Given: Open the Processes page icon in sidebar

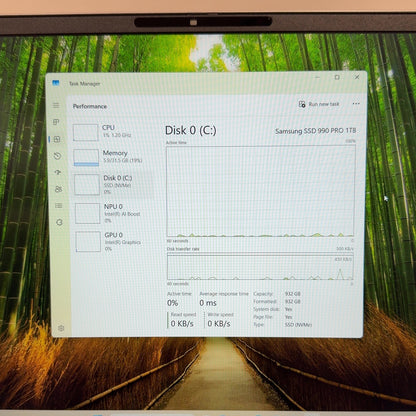Looking at the screenshot, I should click(x=56, y=122).
